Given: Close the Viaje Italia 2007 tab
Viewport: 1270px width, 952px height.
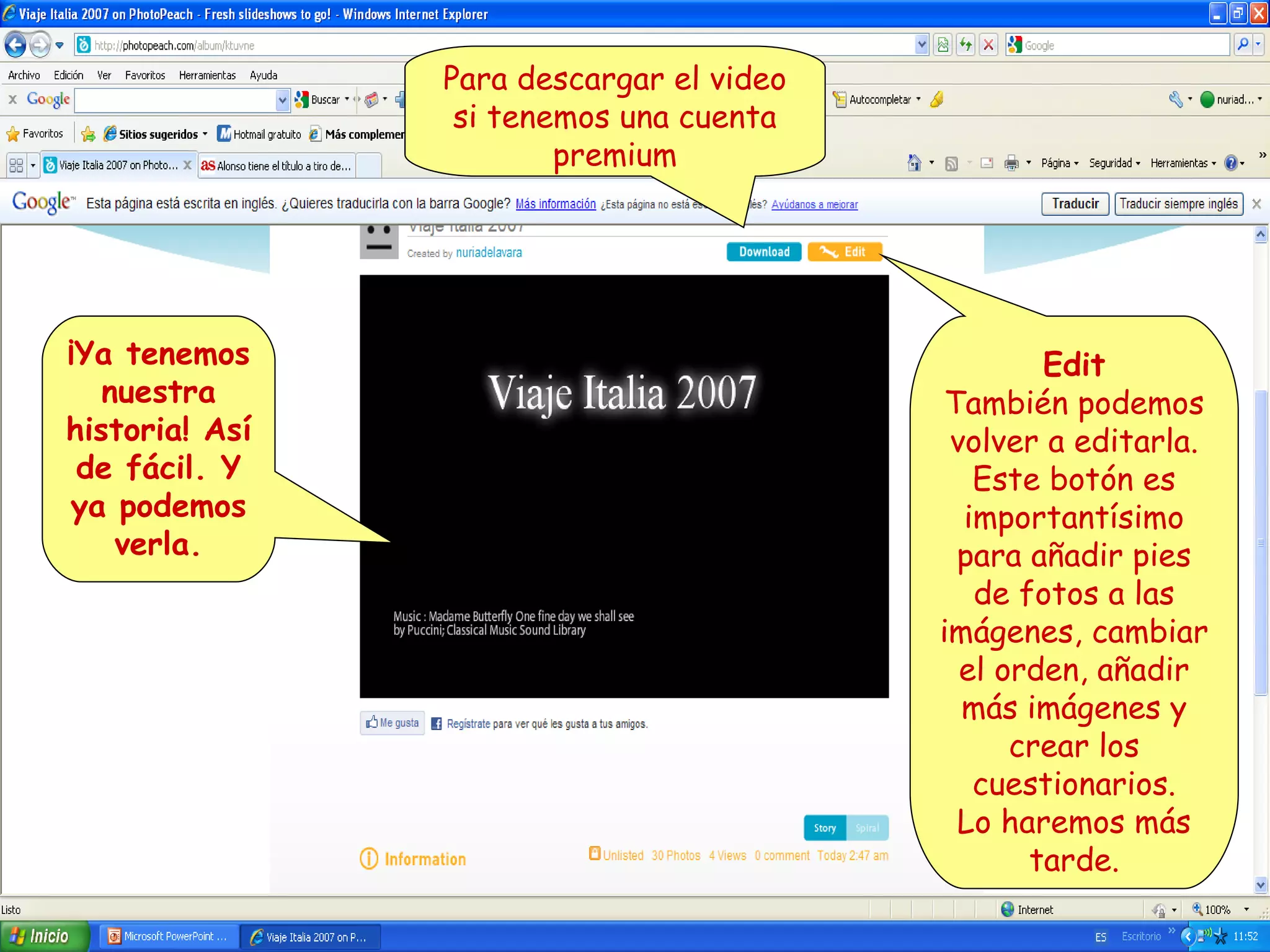Looking at the screenshot, I should [x=187, y=165].
